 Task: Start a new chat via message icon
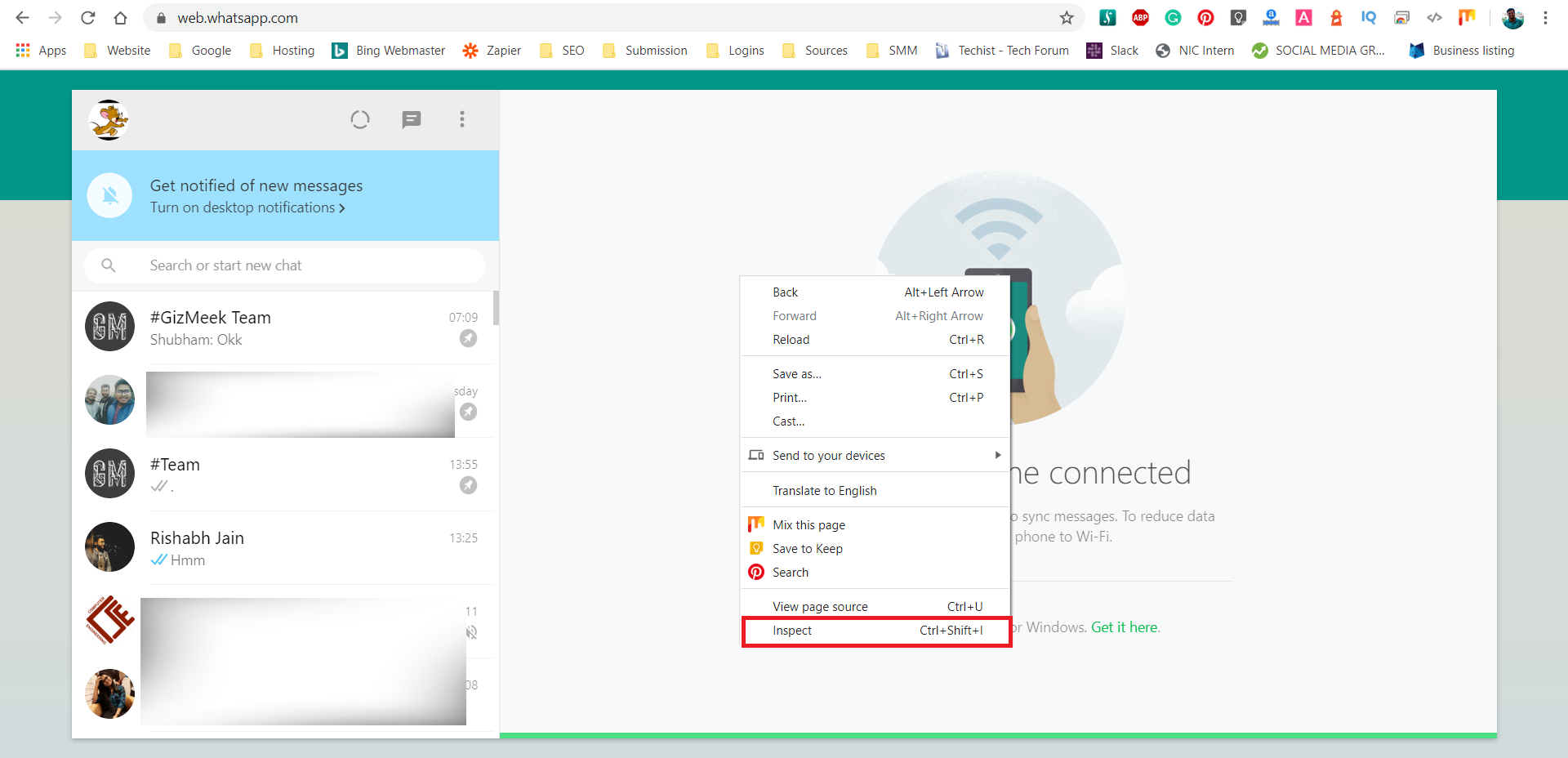(411, 120)
